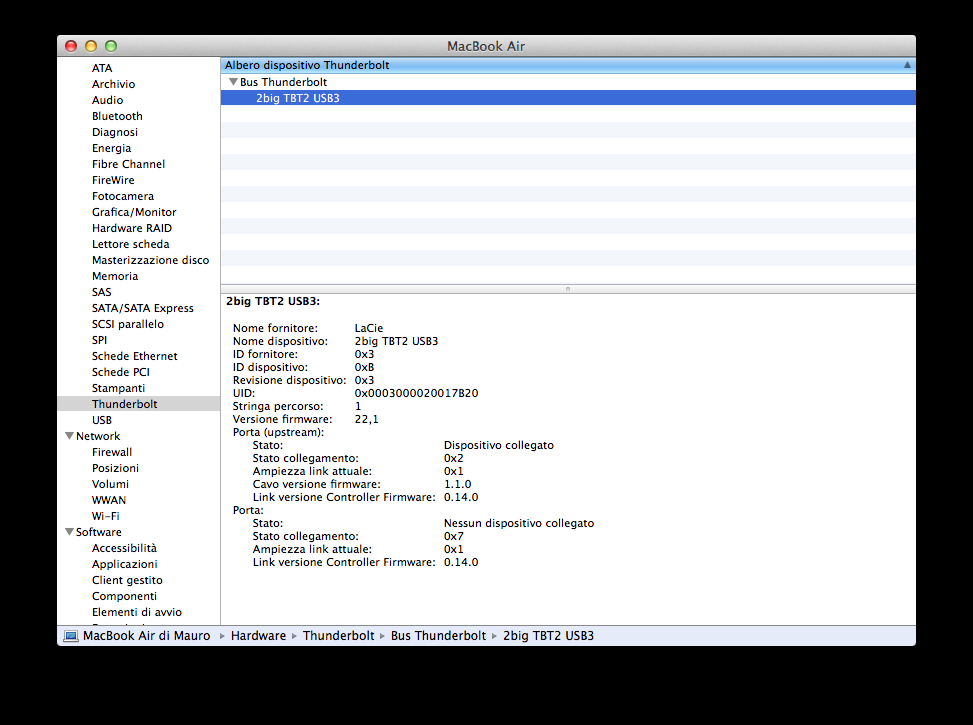Screen dimensions: 973x725
Task: Close the MacBook Air window
Action: 71,46
